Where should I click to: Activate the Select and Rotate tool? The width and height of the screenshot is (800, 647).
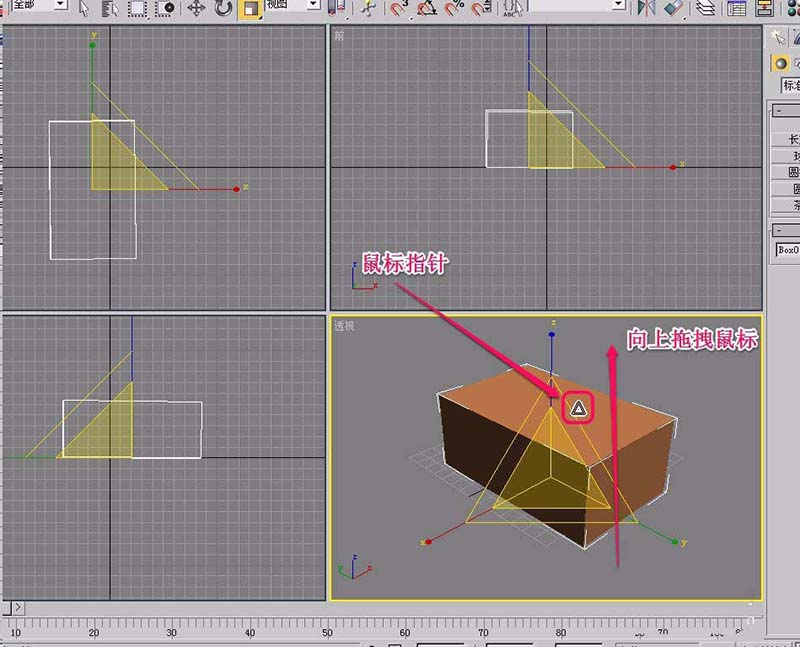tap(223, 8)
